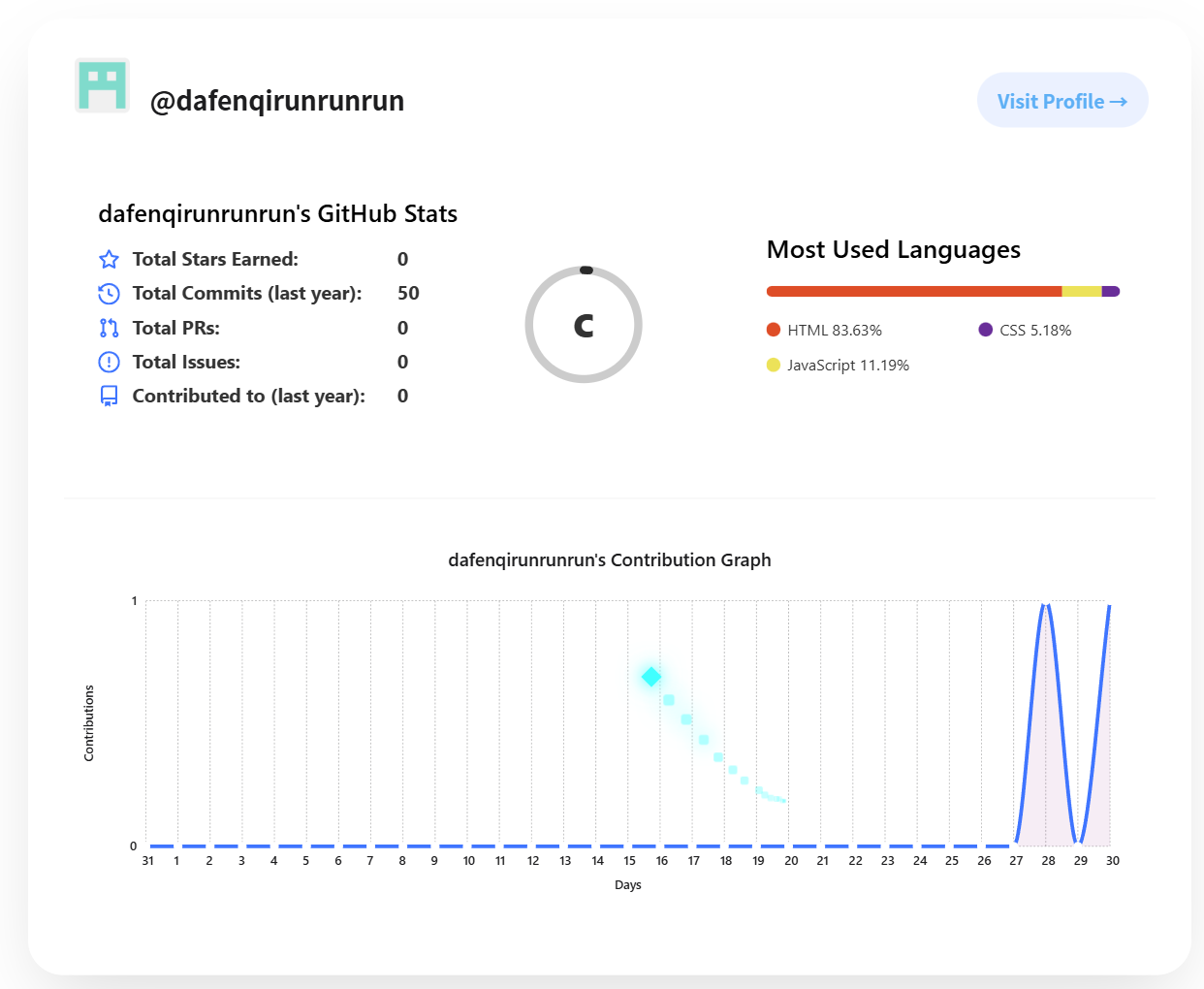Click the exclamation icon beside Total Issues
The image size is (1204, 989).
pos(110,362)
